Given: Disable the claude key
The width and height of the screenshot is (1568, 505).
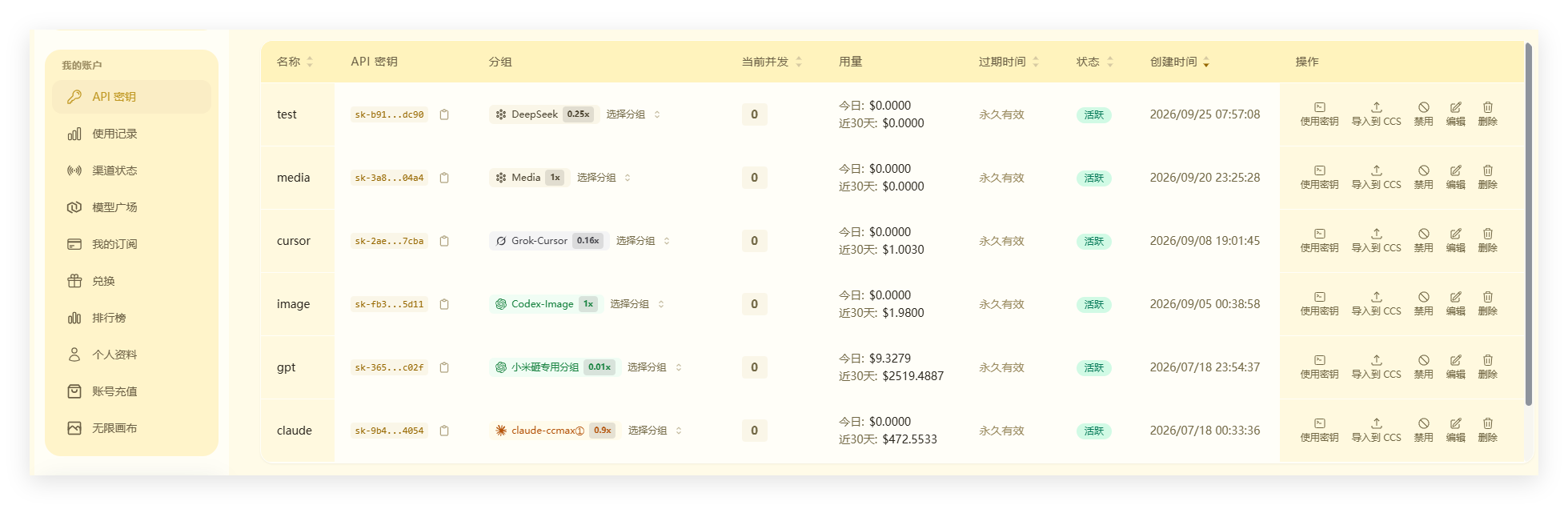Looking at the screenshot, I should (x=1423, y=431).
